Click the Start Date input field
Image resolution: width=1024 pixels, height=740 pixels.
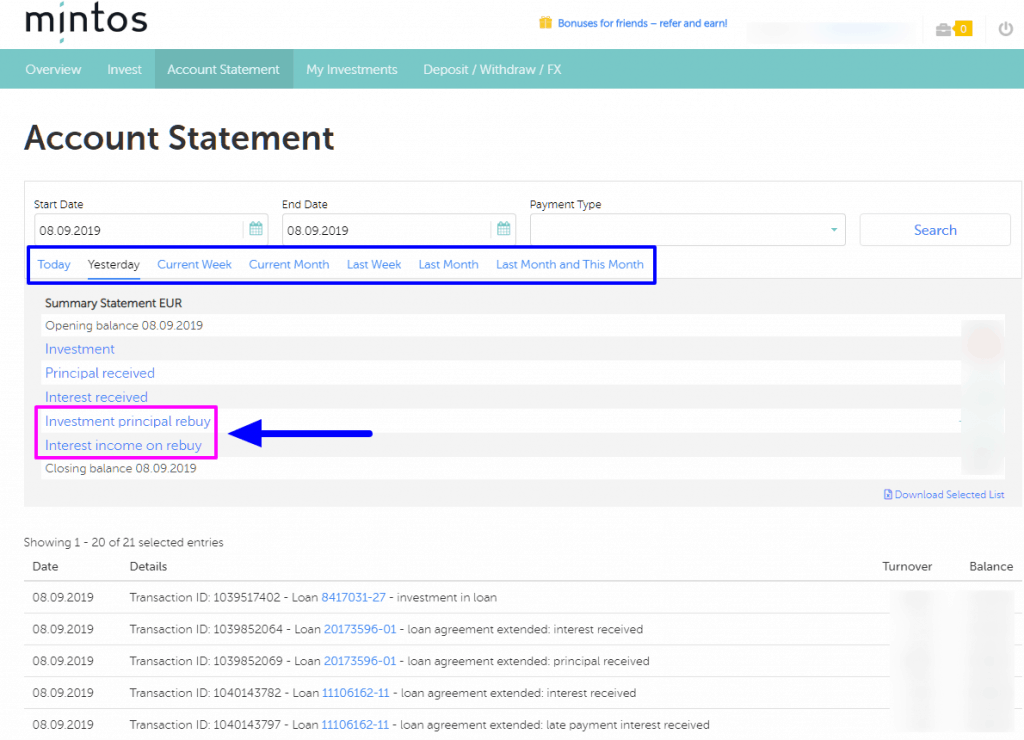140,228
